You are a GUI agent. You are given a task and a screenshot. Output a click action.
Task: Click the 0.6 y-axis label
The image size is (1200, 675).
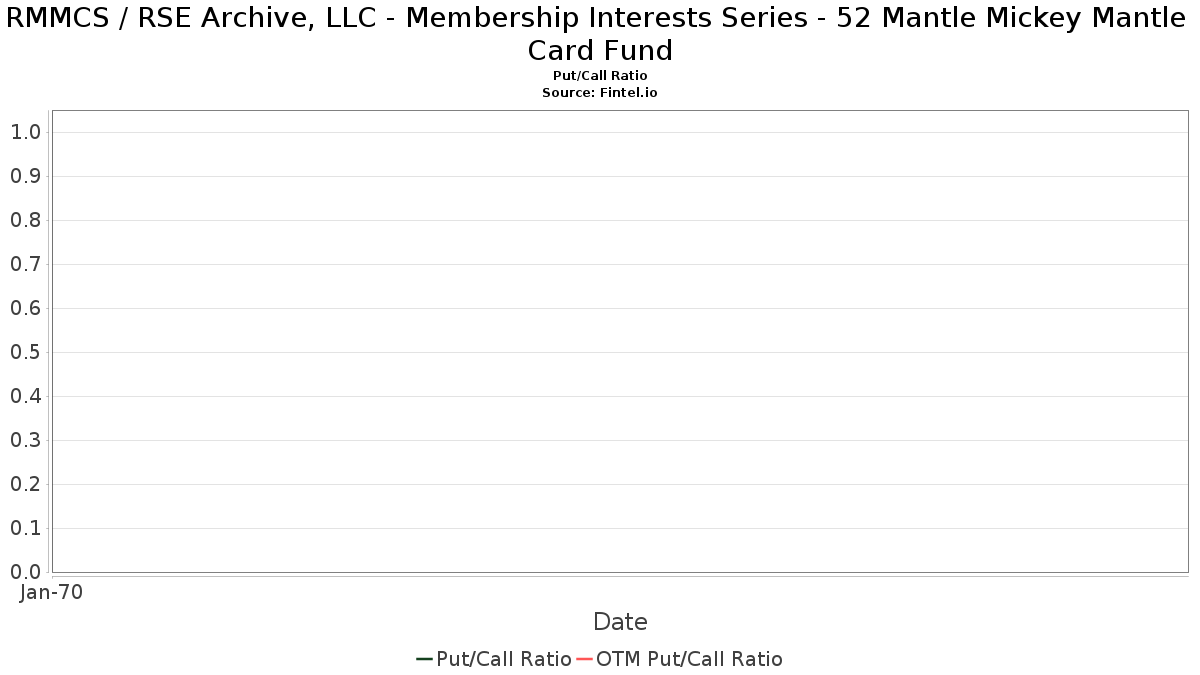tap(25, 308)
